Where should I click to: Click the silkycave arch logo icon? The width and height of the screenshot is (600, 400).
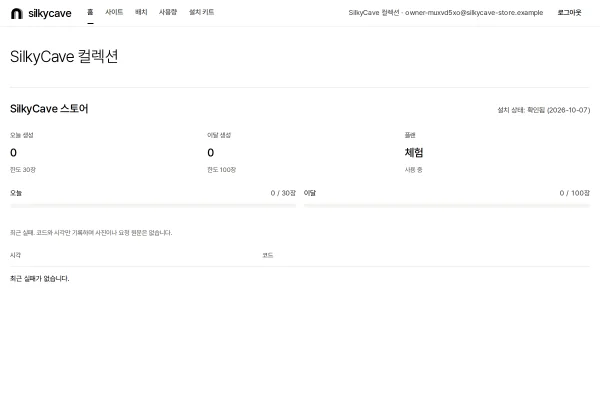[17, 13]
